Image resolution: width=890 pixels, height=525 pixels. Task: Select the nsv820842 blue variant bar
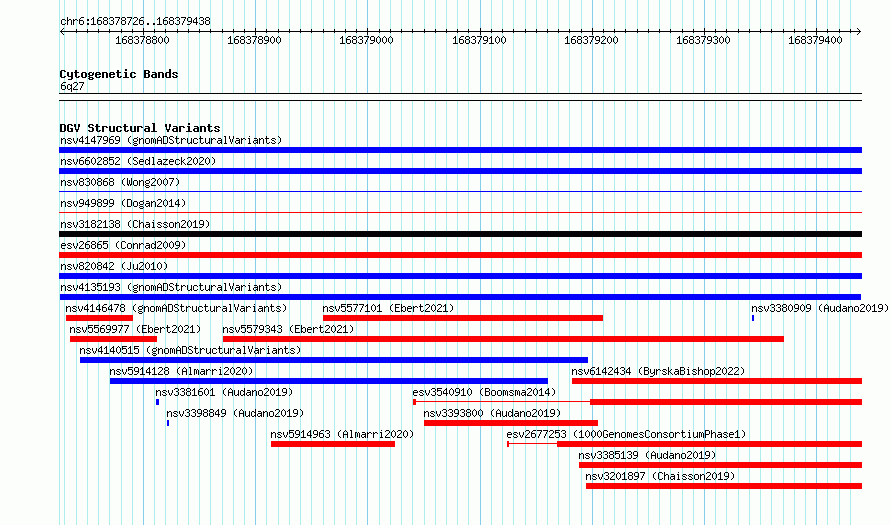coord(460,276)
